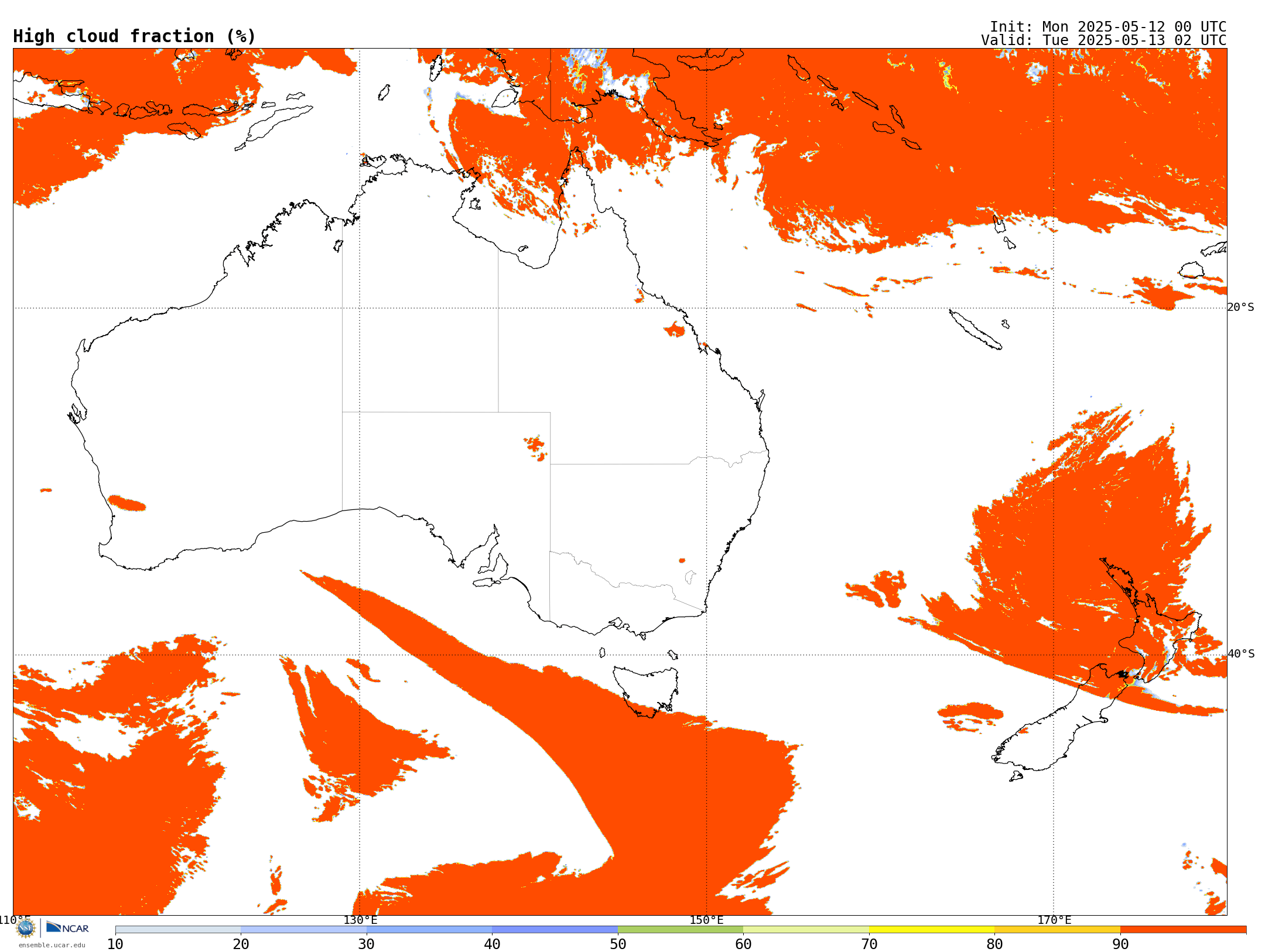
Task: Click the colorbar label '70'
Action: coord(869,944)
